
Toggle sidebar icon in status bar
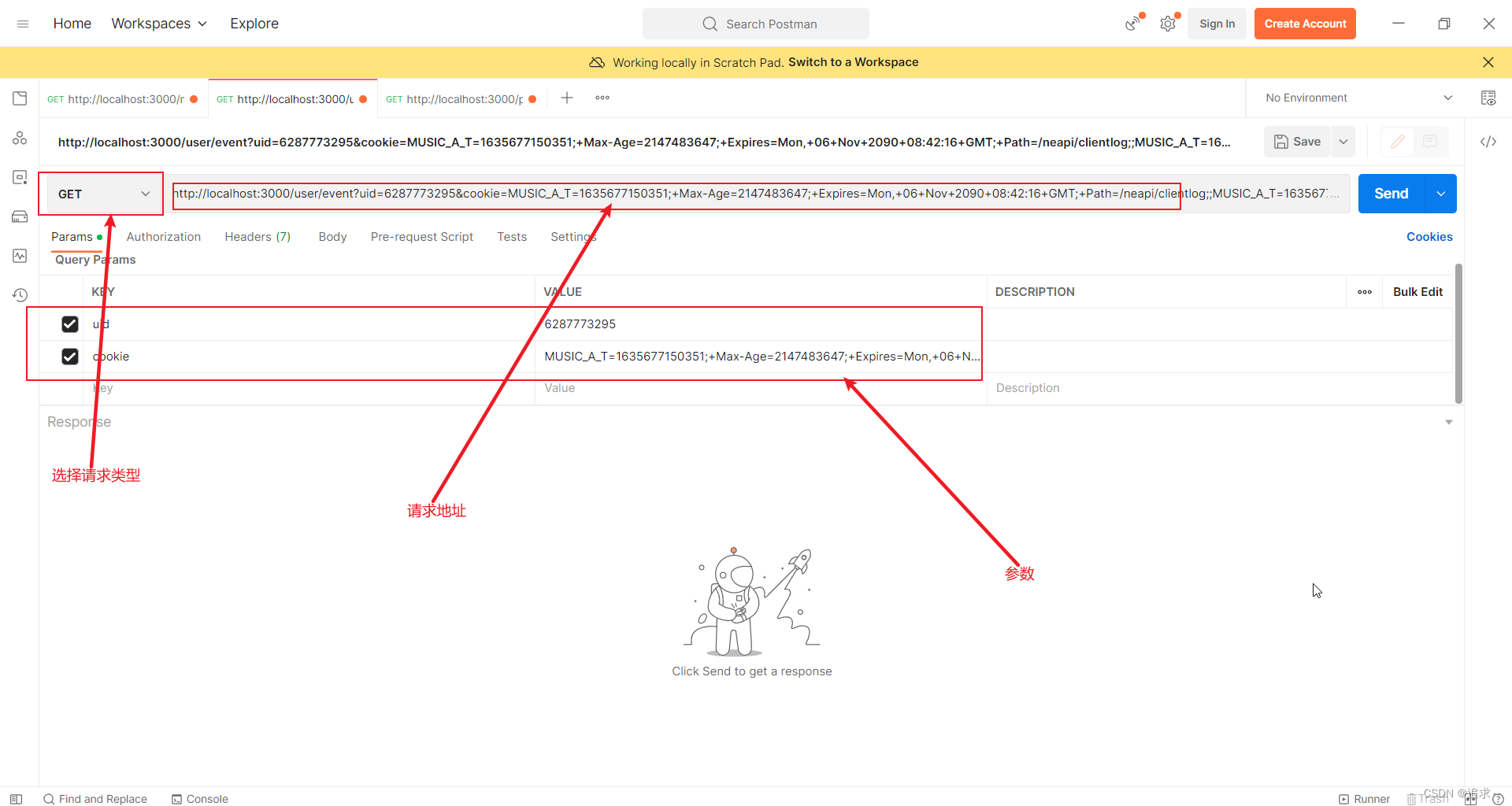pos(16,799)
